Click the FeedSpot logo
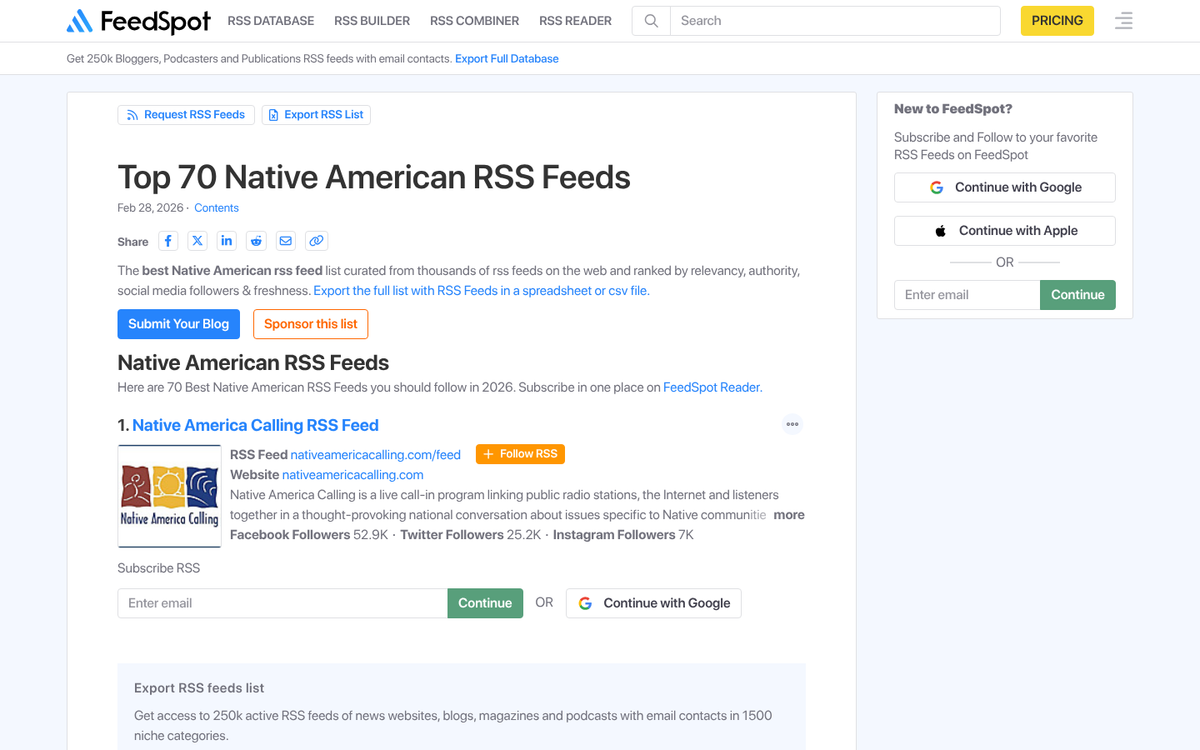This screenshot has width=1200, height=750. click(x=138, y=20)
